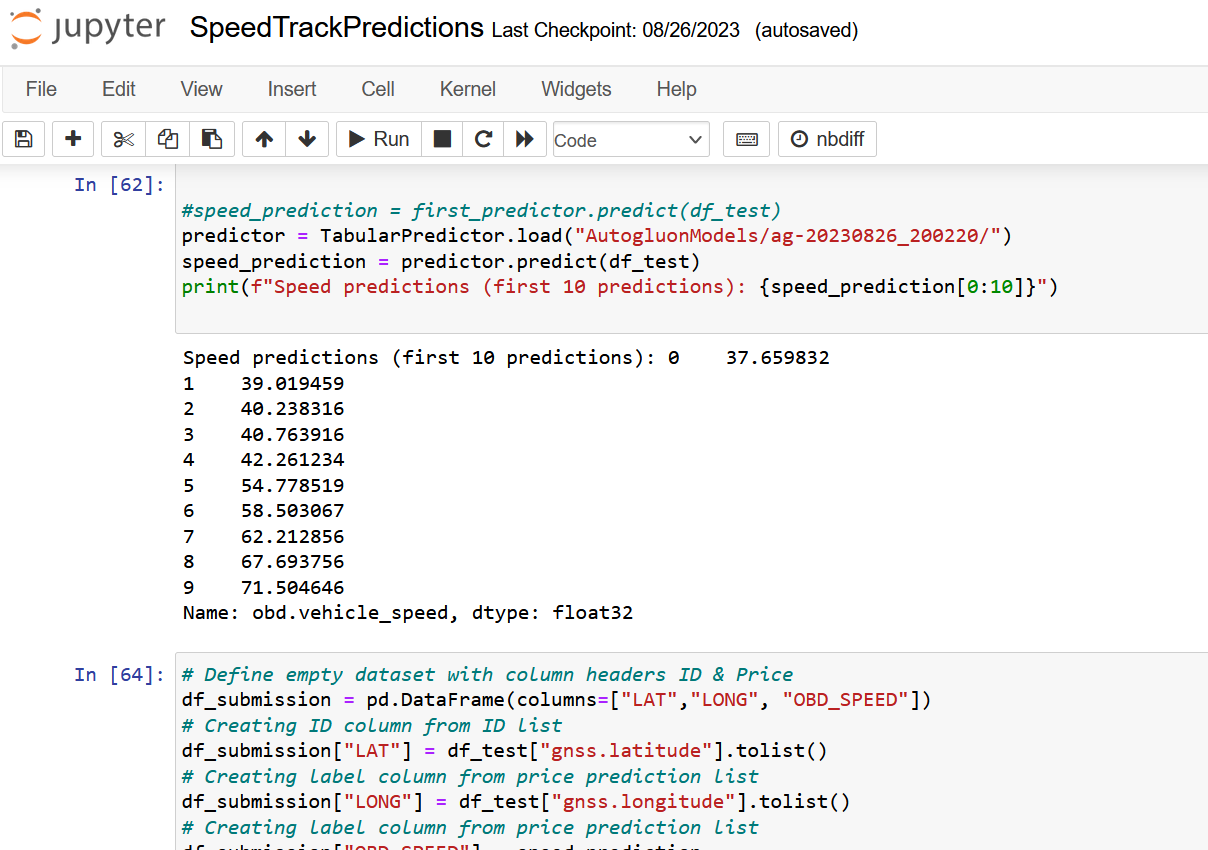Image resolution: width=1208 pixels, height=850 pixels.
Task: Rename the SpeedTrackPredictions notebook title
Action: (x=336, y=28)
